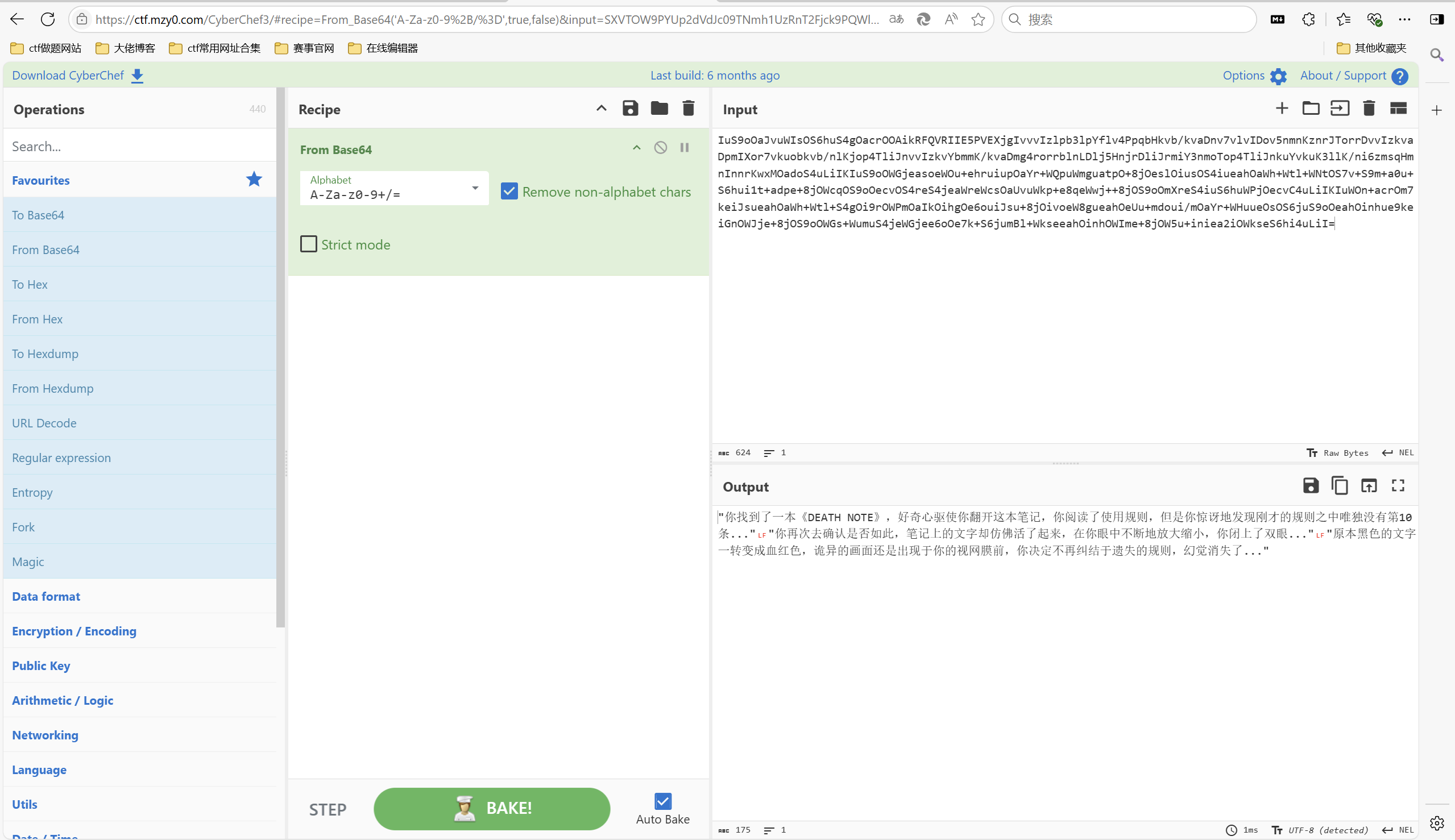Click the STEP button
Viewport: 1455px width, 840px height.
pos(328,809)
